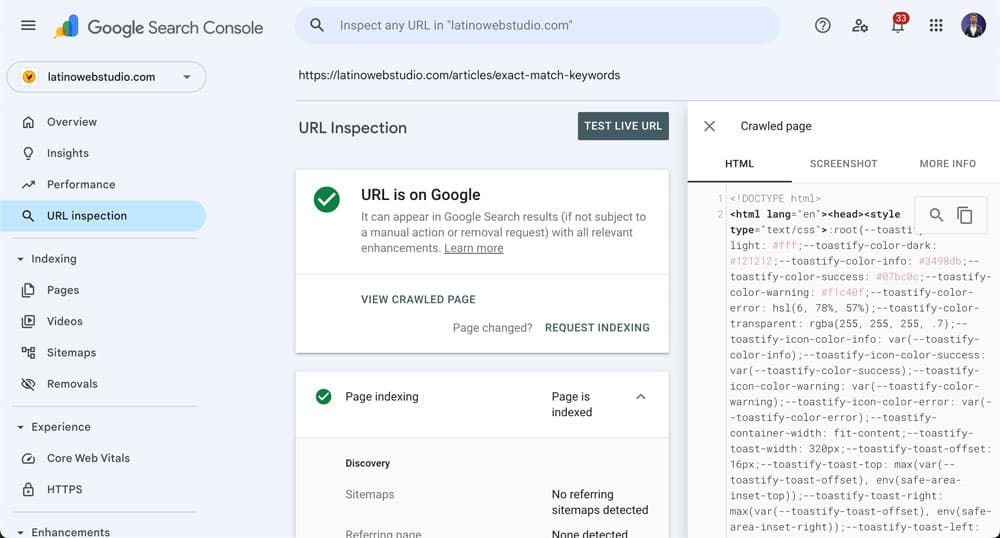The width and height of the screenshot is (1000, 538).
Task: Open the Learn more link
Action: (x=473, y=248)
